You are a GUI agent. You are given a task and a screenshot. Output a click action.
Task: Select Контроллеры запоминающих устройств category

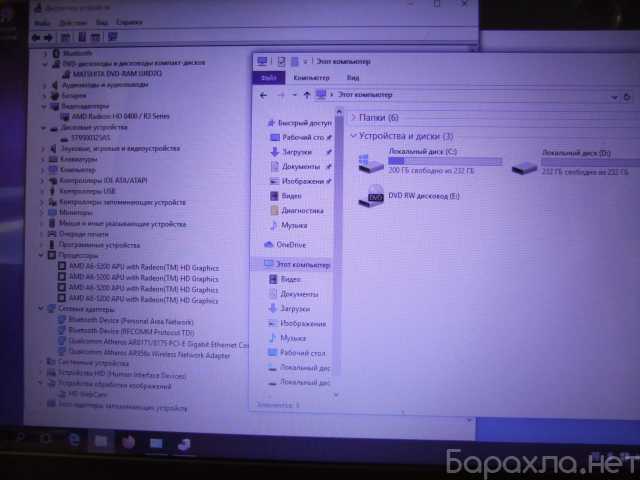[x=122, y=202]
